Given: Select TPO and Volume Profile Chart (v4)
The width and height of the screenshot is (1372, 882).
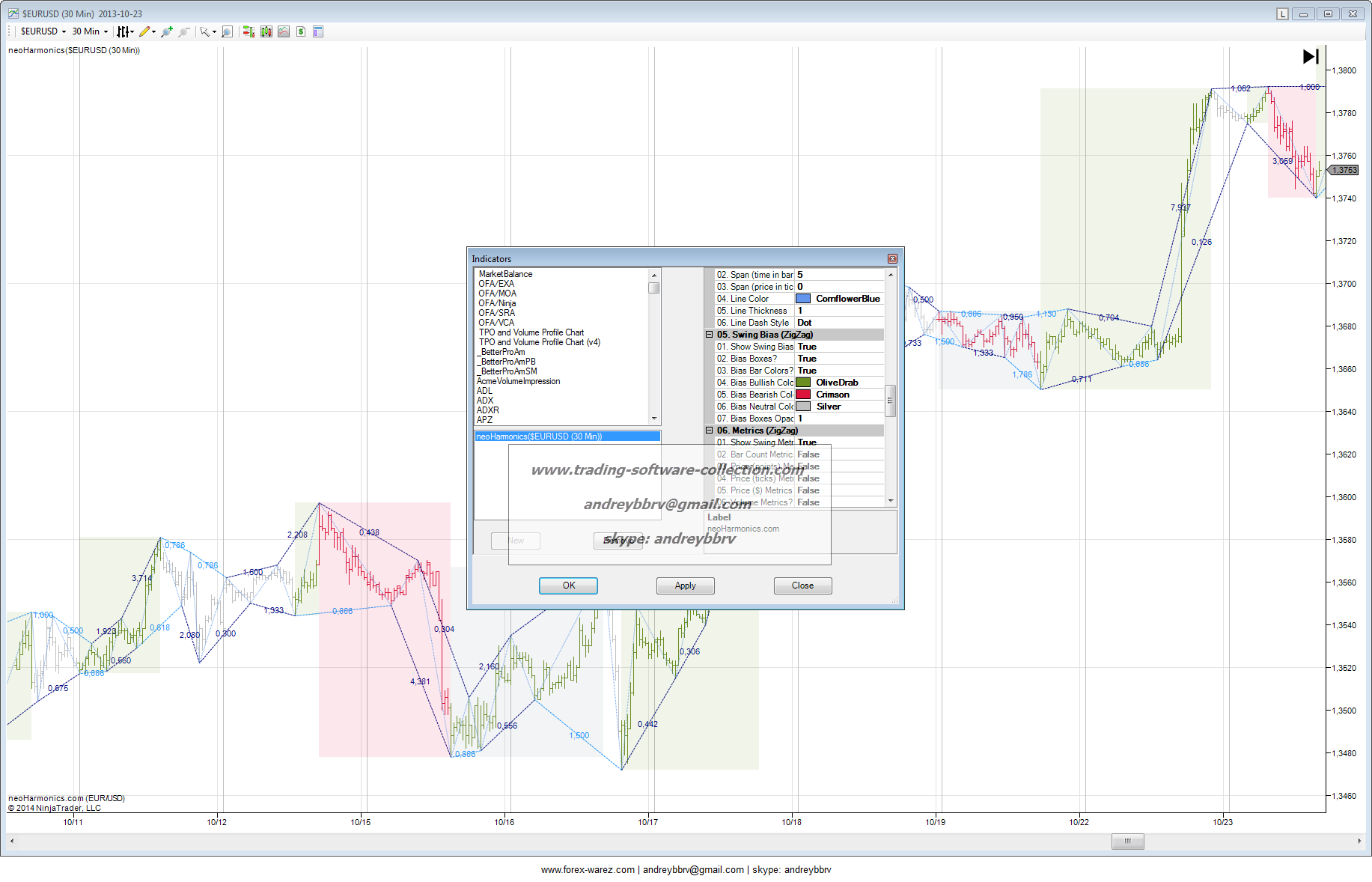Looking at the screenshot, I should [x=539, y=342].
